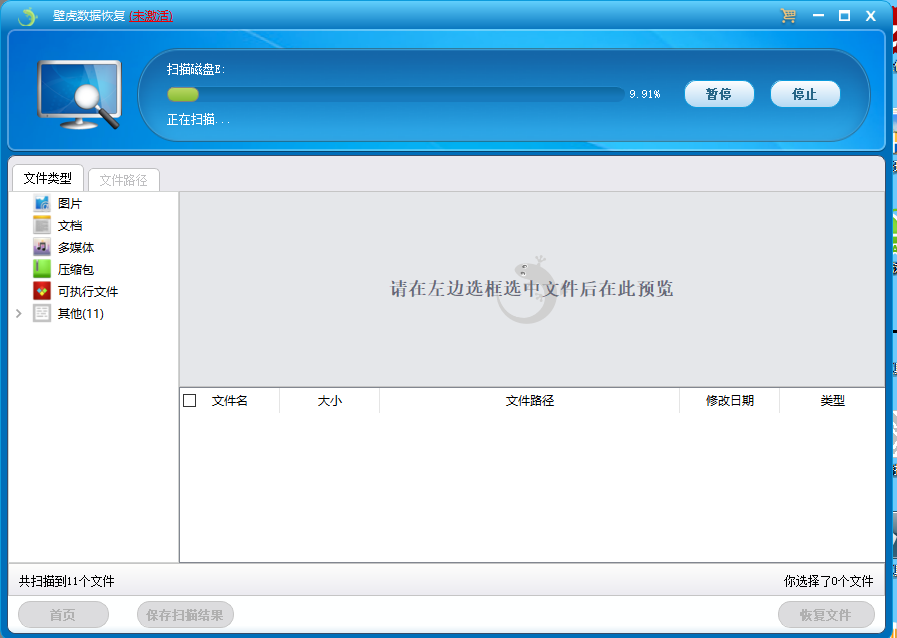Expand the 其他(11) tree node
The width and height of the screenshot is (897, 638).
18,312
